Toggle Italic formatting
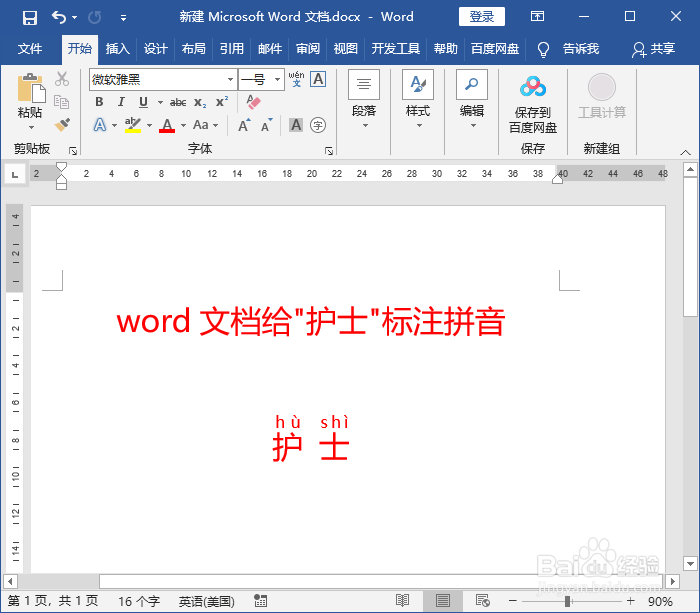Image resolution: width=700 pixels, height=613 pixels. 121,102
